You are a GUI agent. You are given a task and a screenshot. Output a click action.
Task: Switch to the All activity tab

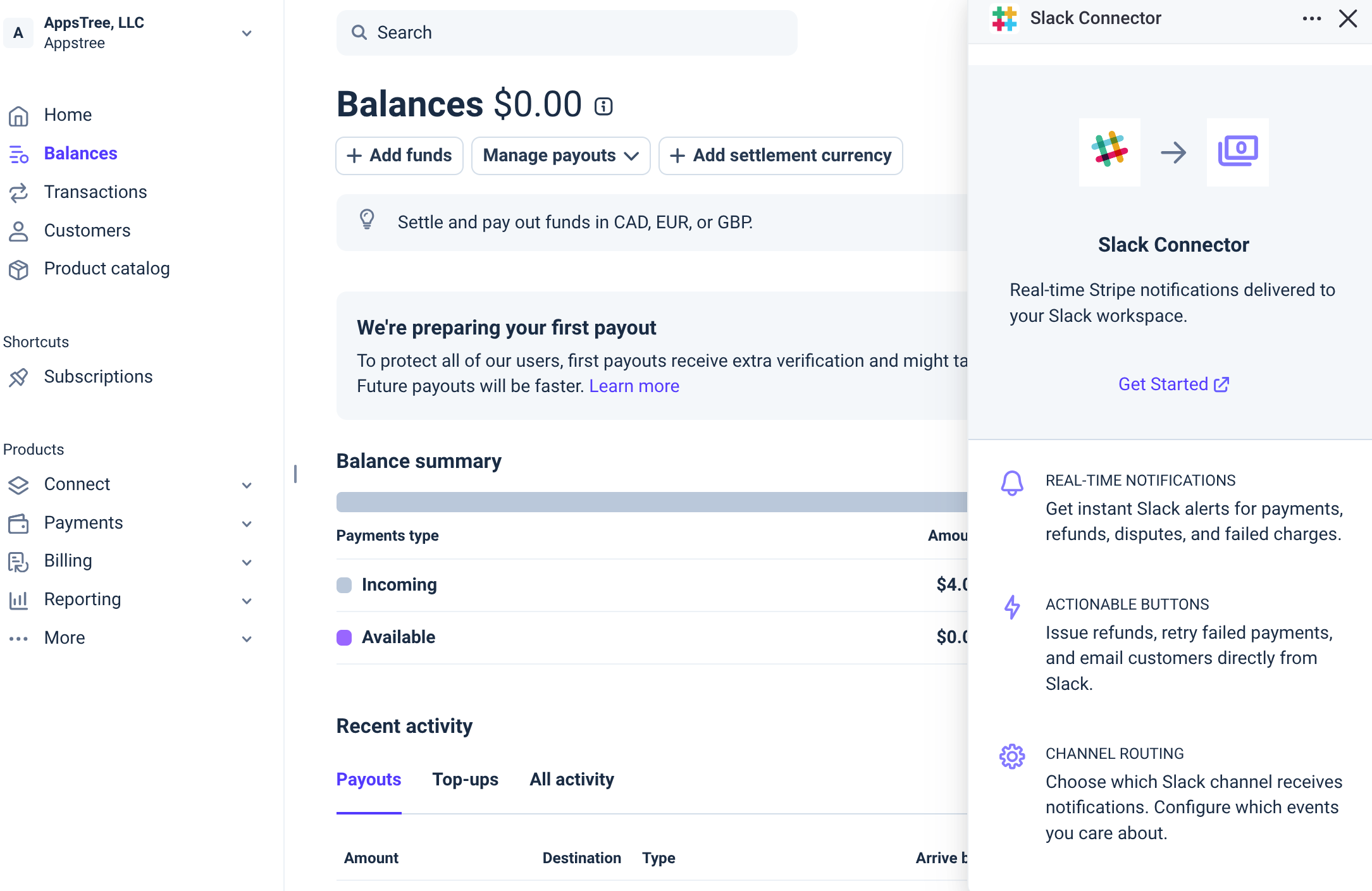tap(572, 780)
